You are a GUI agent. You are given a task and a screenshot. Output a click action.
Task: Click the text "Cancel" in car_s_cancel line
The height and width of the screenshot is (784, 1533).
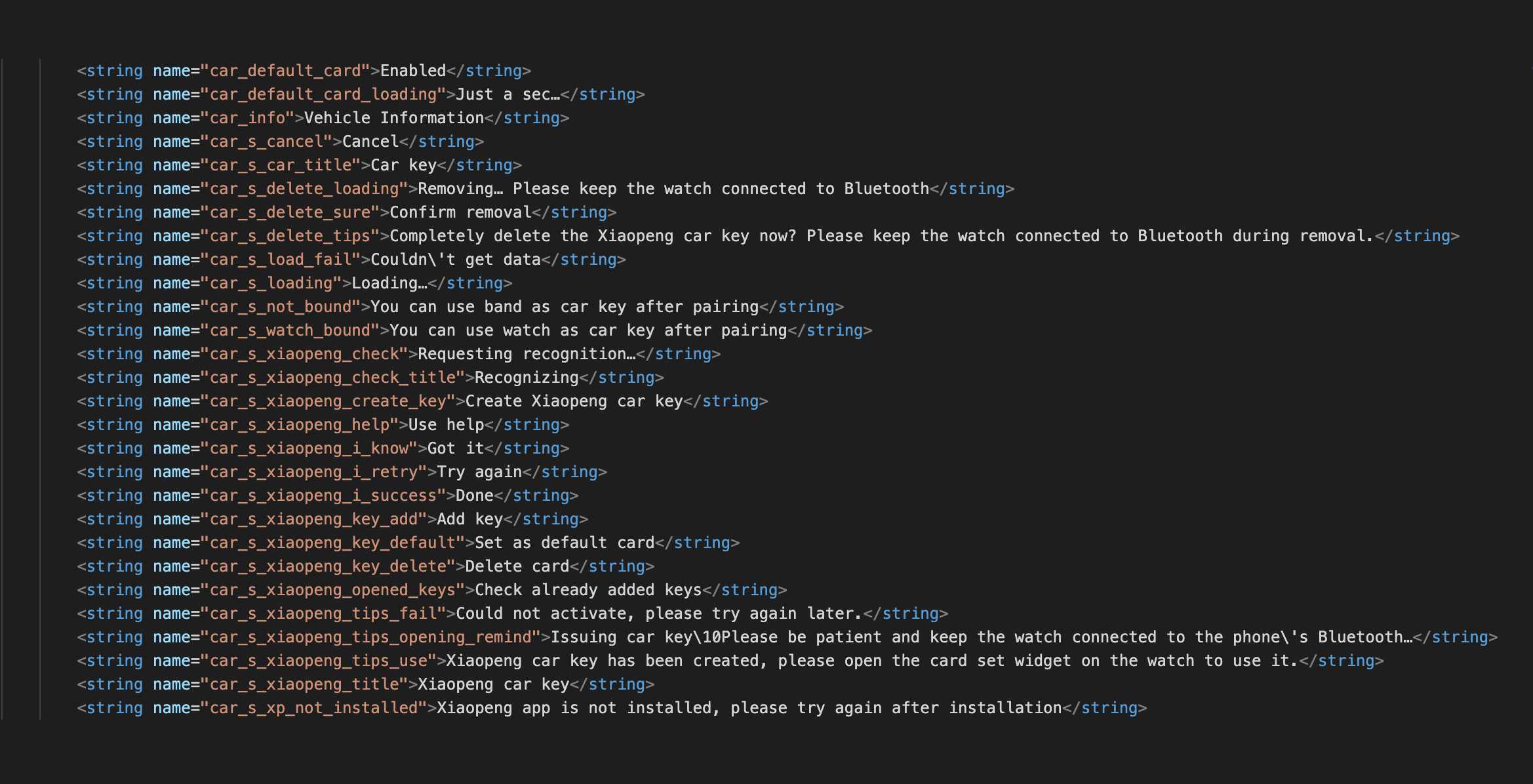(x=370, y=142)
